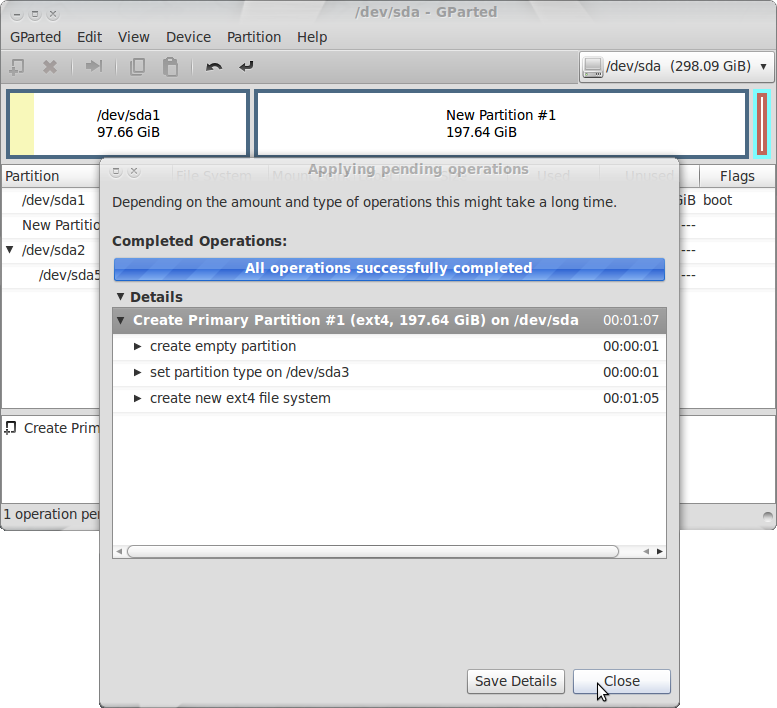This screenshot has width=777, height=708.
Task: Click the dialog's title bar maximize icon
Action: pyautogui.click(x=116, y=171)
